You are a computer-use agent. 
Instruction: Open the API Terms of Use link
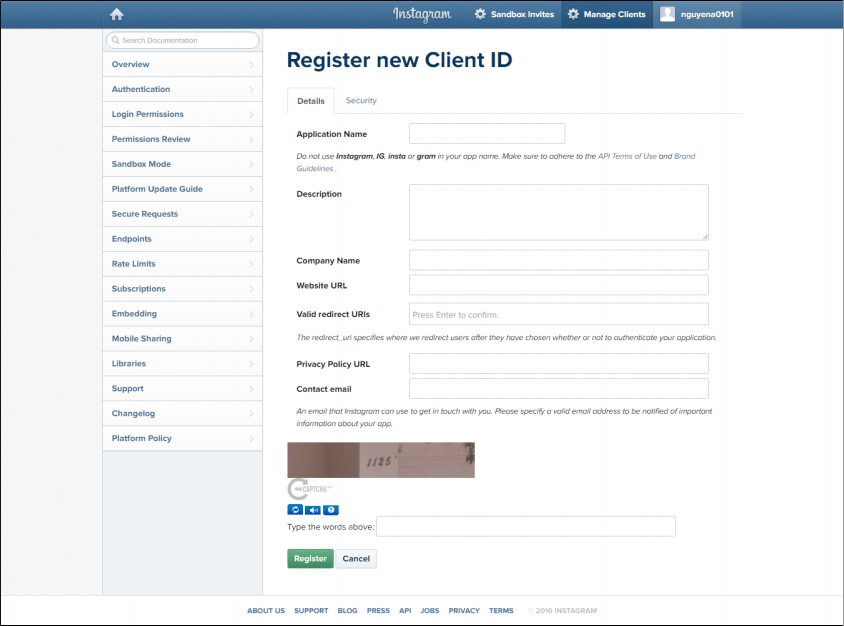(x=627, y=156)
